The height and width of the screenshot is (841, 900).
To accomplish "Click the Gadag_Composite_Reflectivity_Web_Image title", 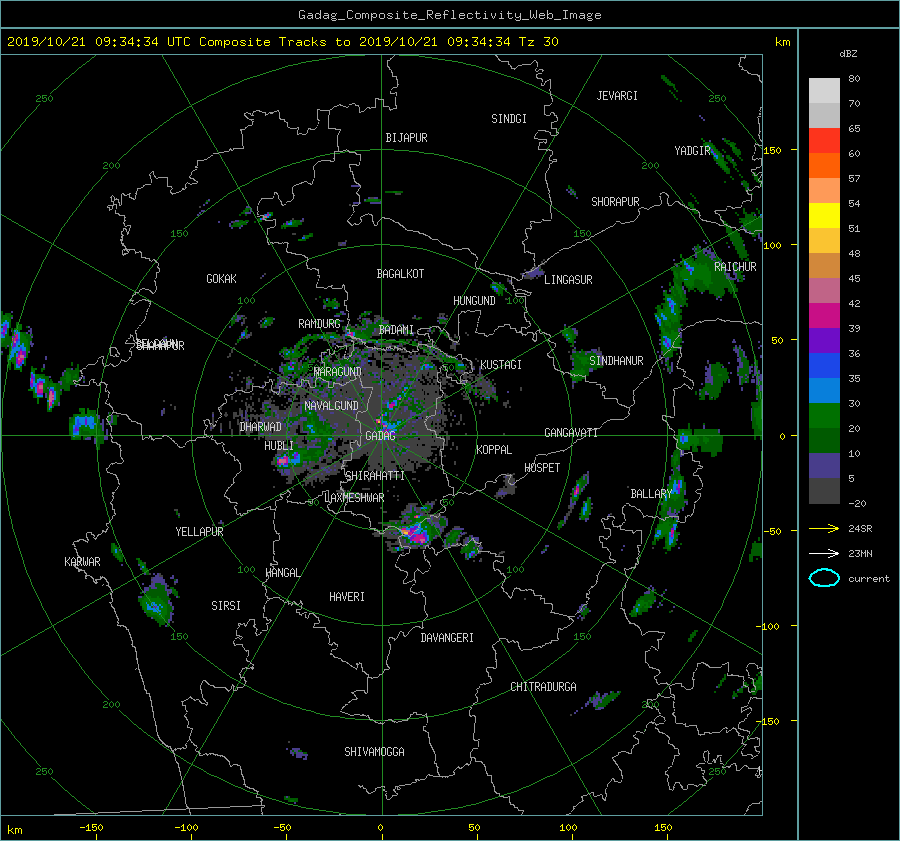I will coord(450,15).
